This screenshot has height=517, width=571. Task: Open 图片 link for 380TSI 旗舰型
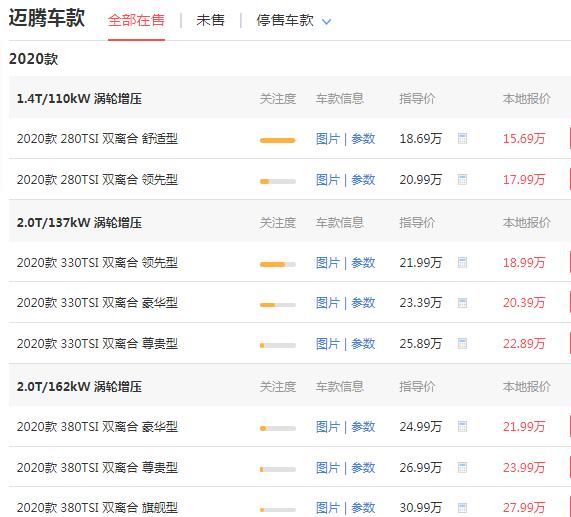point(328,507)
